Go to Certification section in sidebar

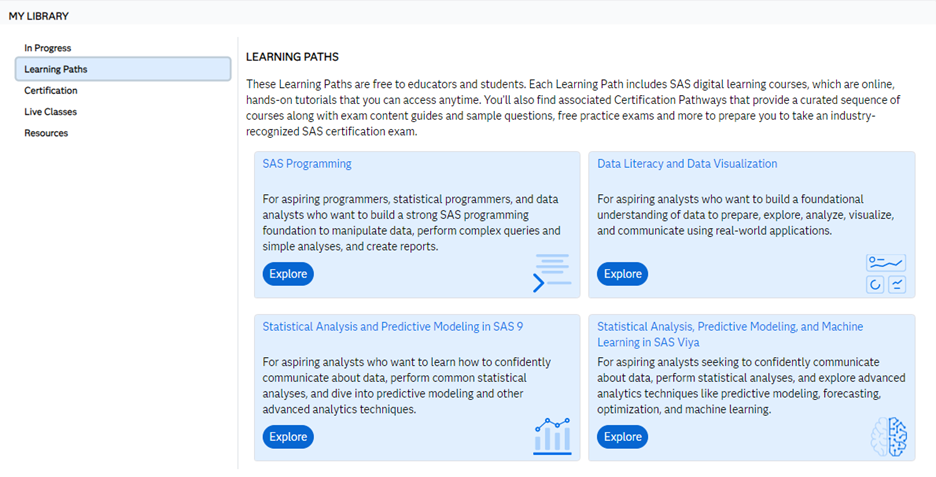click(51, 91)
